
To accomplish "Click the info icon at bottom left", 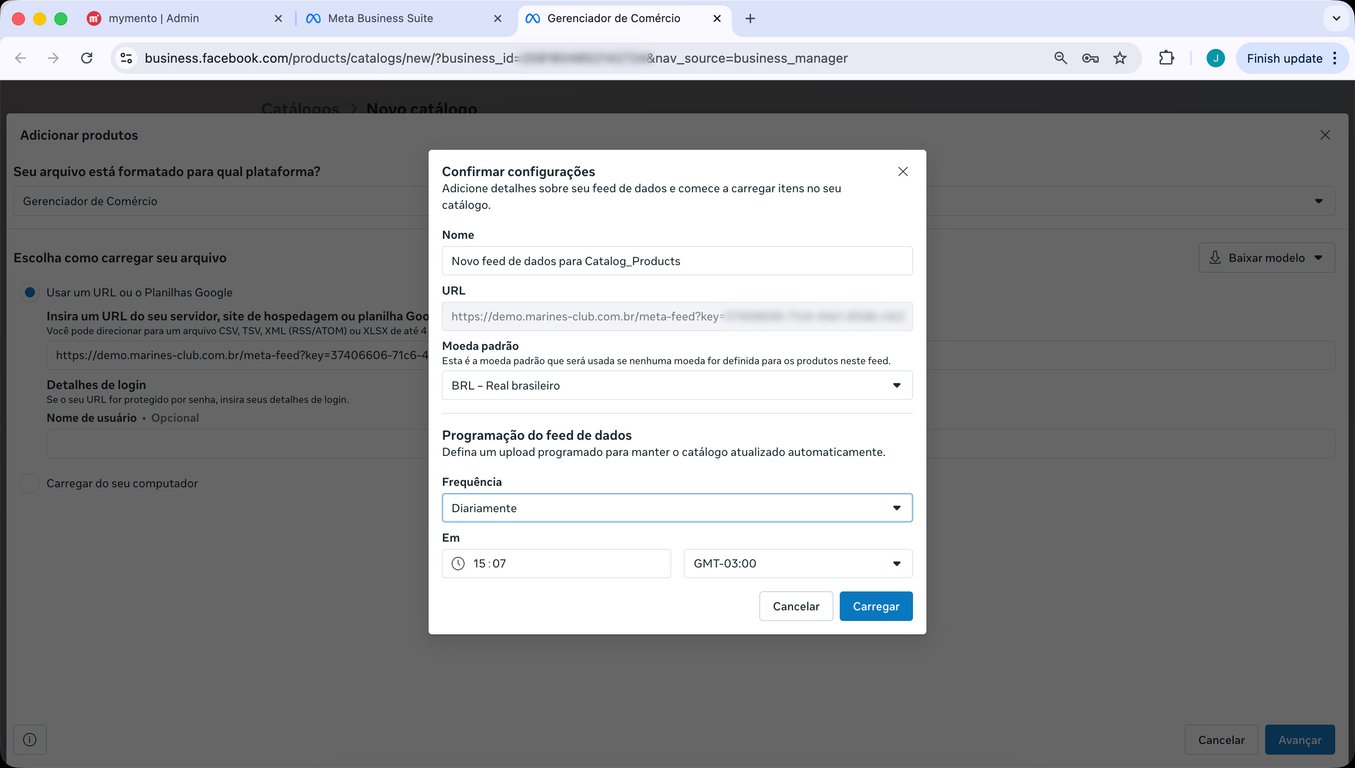I will coord(30,740).
